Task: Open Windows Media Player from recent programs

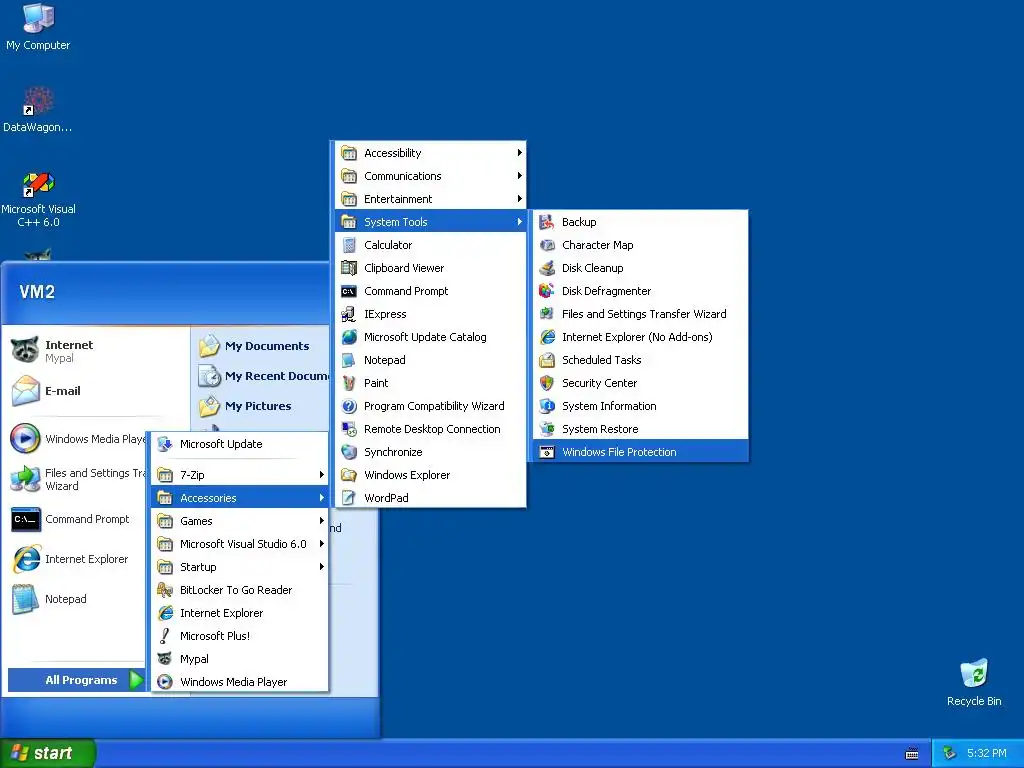Action: 78,439
